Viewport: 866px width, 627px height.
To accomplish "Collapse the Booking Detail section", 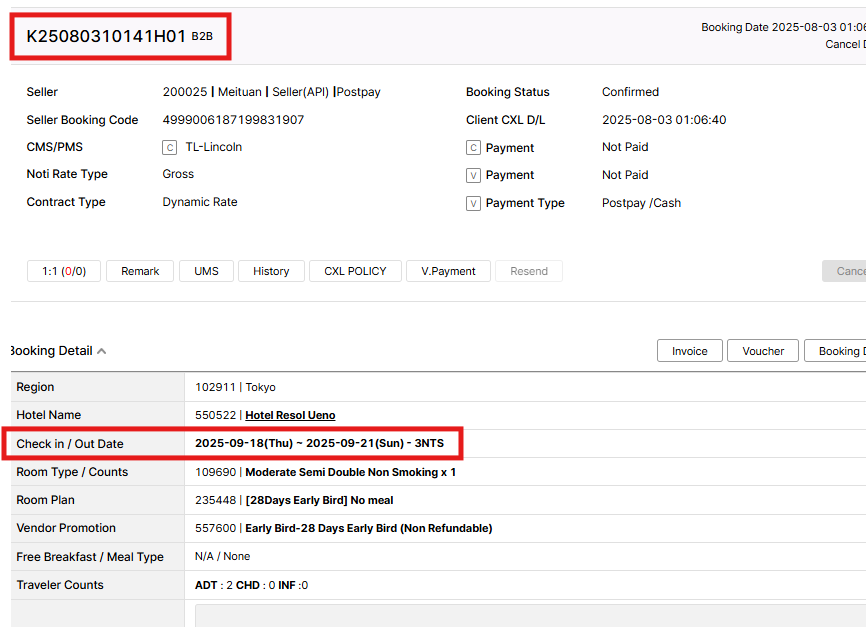I will click(x=101, y=351).
